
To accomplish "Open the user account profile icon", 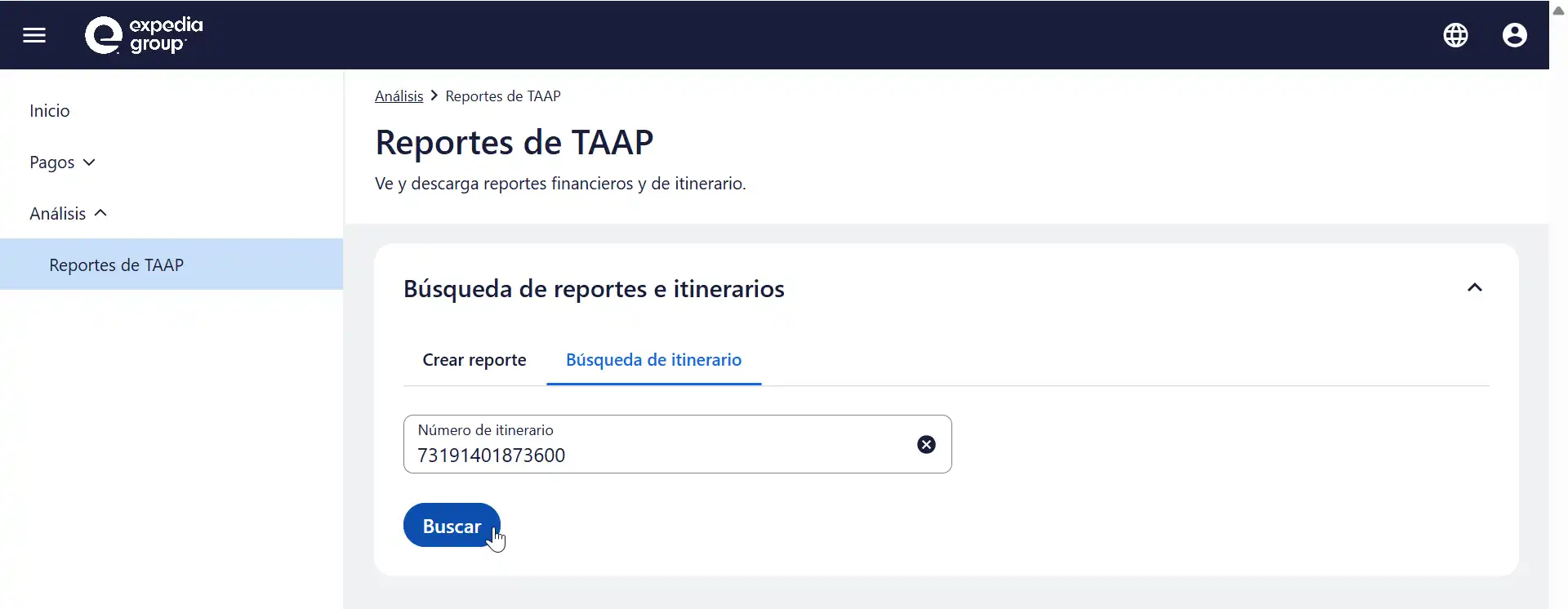I will click(x=1514, y=35).
